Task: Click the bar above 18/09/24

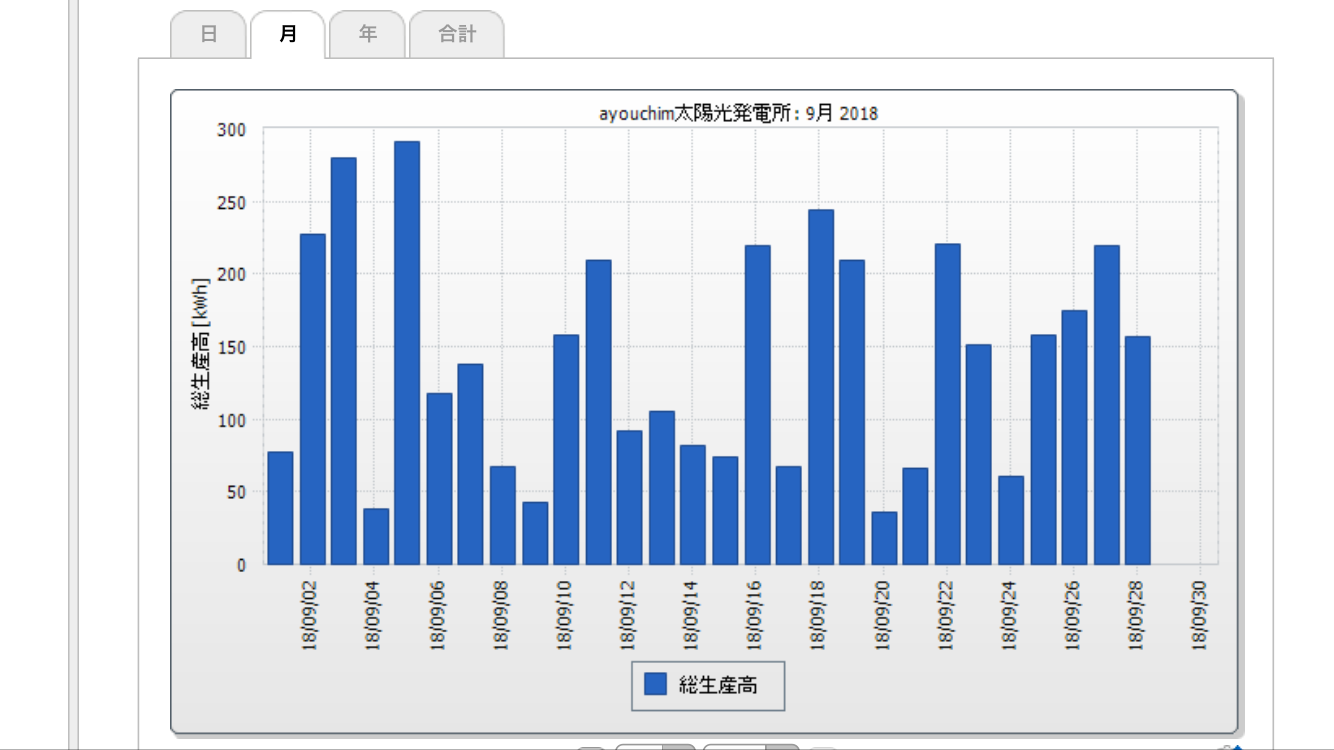Action: pyautogui.click(x=1011, y=521)
